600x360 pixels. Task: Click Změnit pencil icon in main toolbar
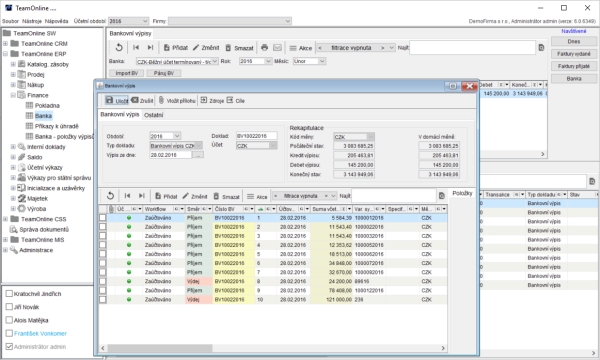coord(196,47)
